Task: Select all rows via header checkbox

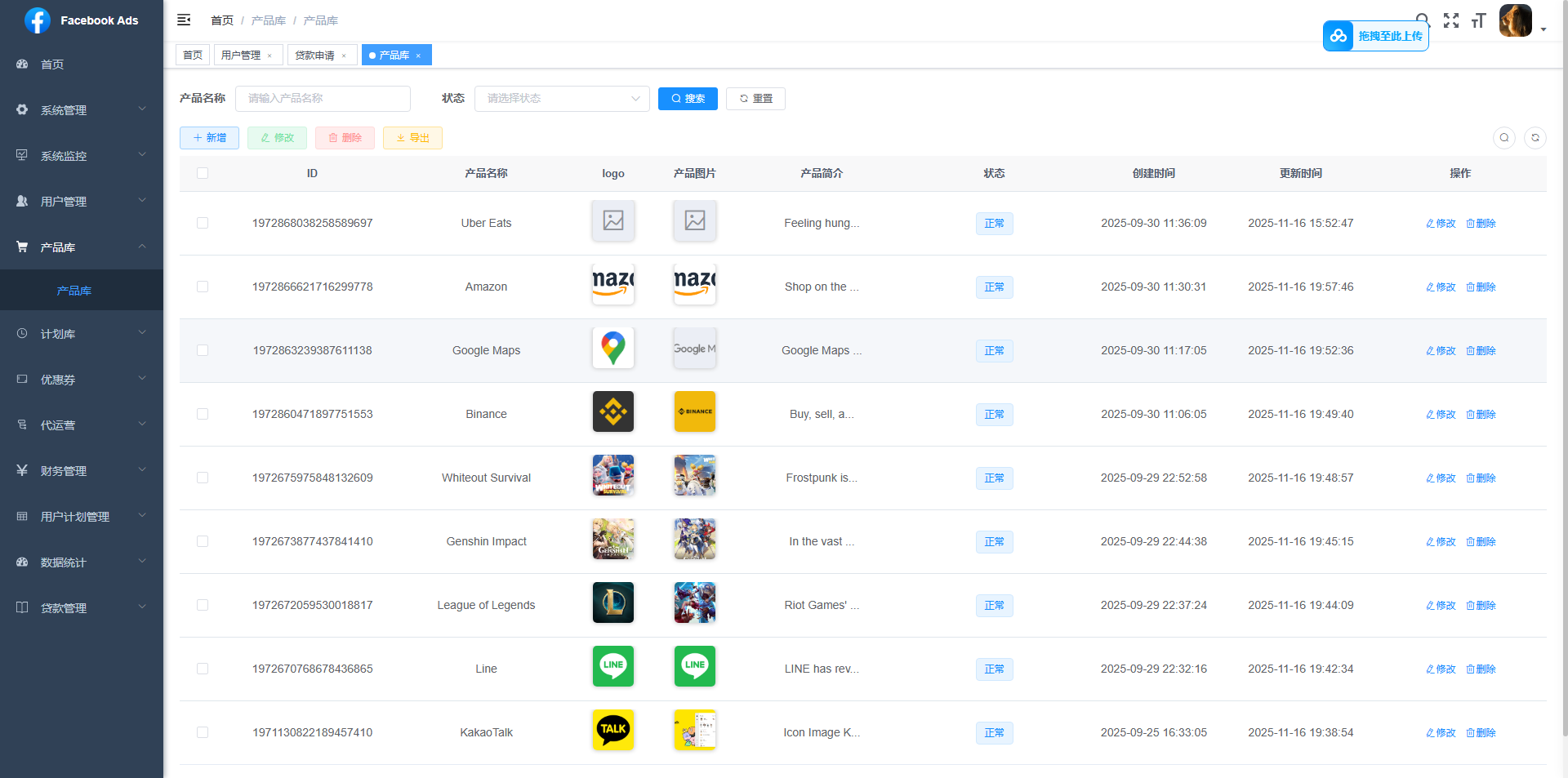Action: (203, 173)
